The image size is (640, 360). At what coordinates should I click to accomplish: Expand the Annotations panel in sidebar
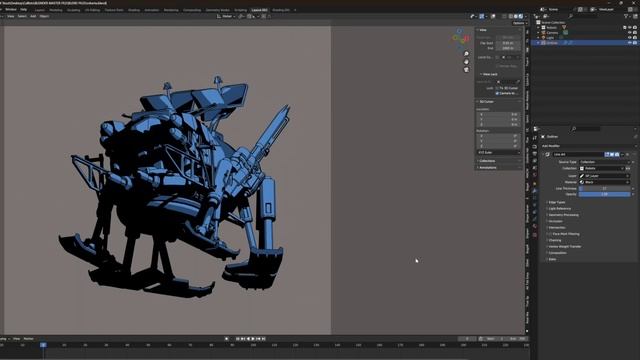[x=487, y=167]
